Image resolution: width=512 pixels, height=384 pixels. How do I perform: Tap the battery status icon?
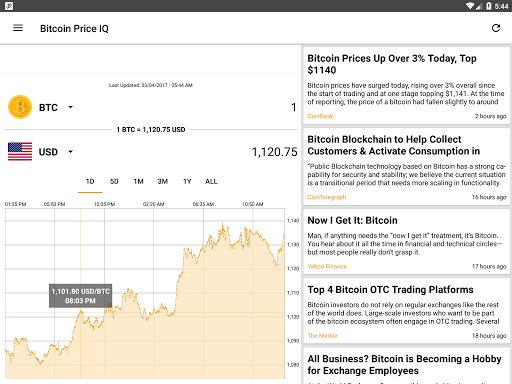[x=488, y=6]
